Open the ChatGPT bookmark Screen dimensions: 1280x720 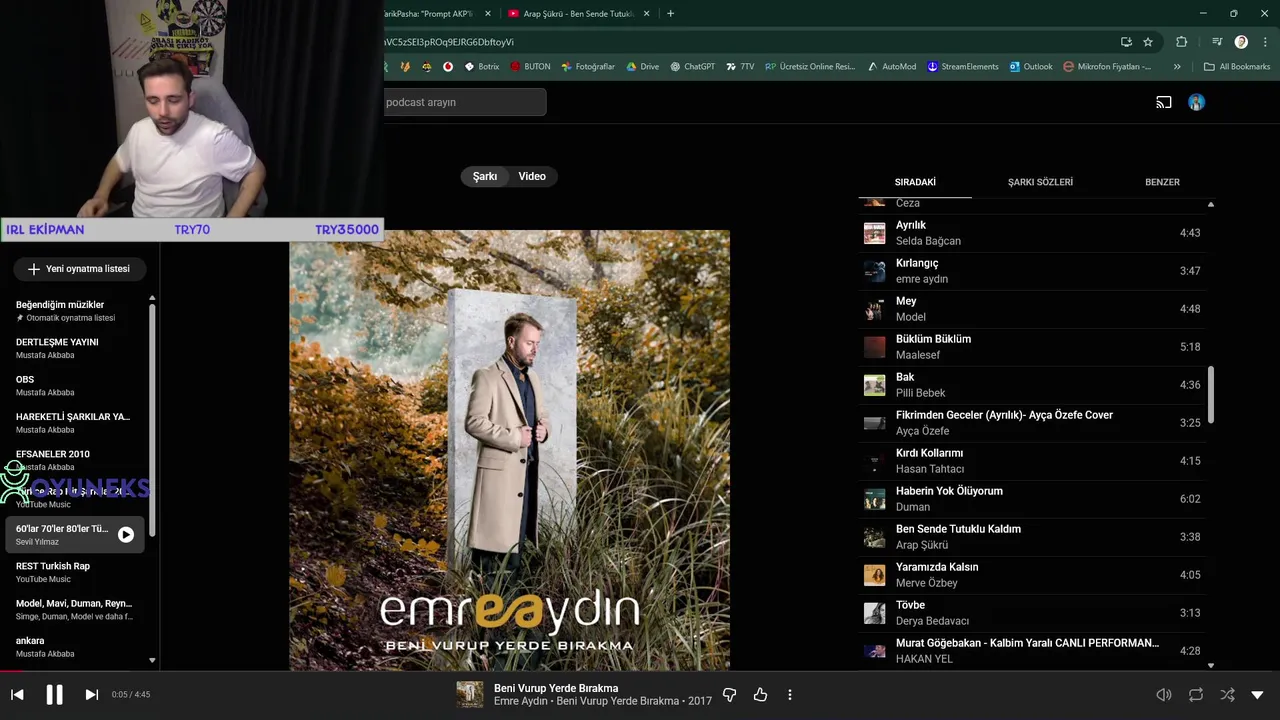point(693,67)
